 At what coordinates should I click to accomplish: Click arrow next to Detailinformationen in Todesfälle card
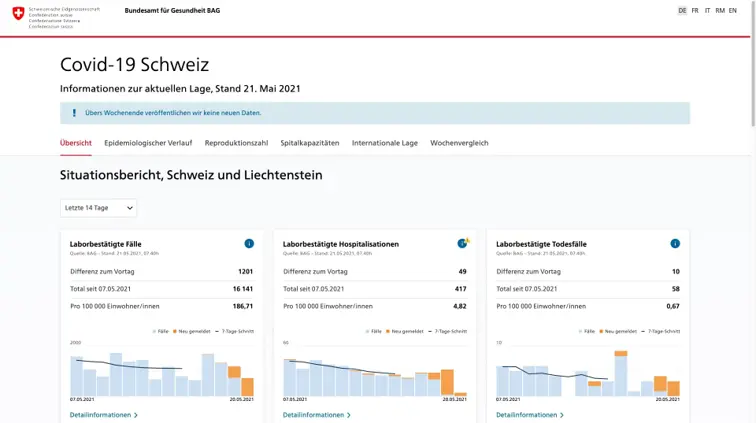(562, 415)
